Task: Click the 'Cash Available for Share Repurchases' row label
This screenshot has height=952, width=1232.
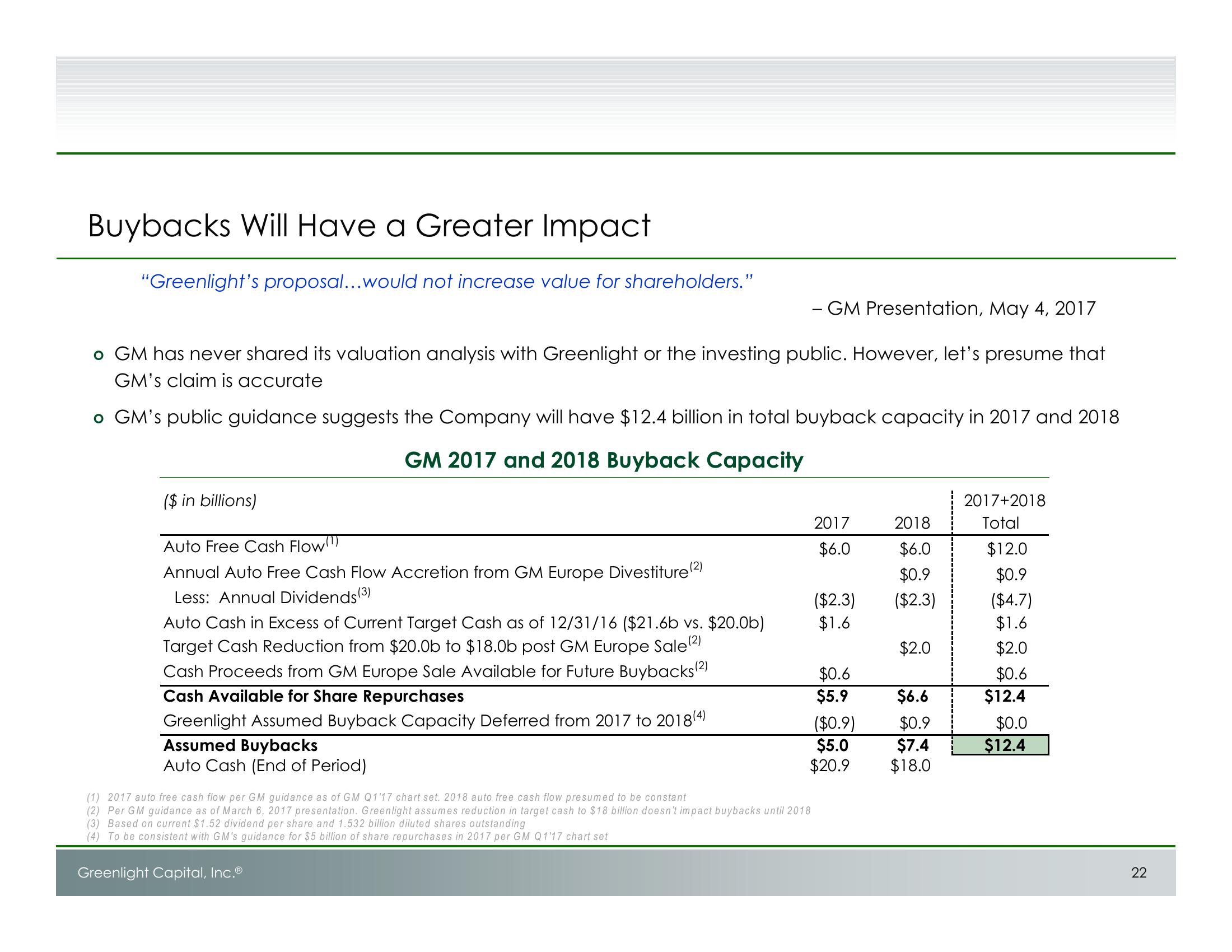Action: (x=314, y=696)
